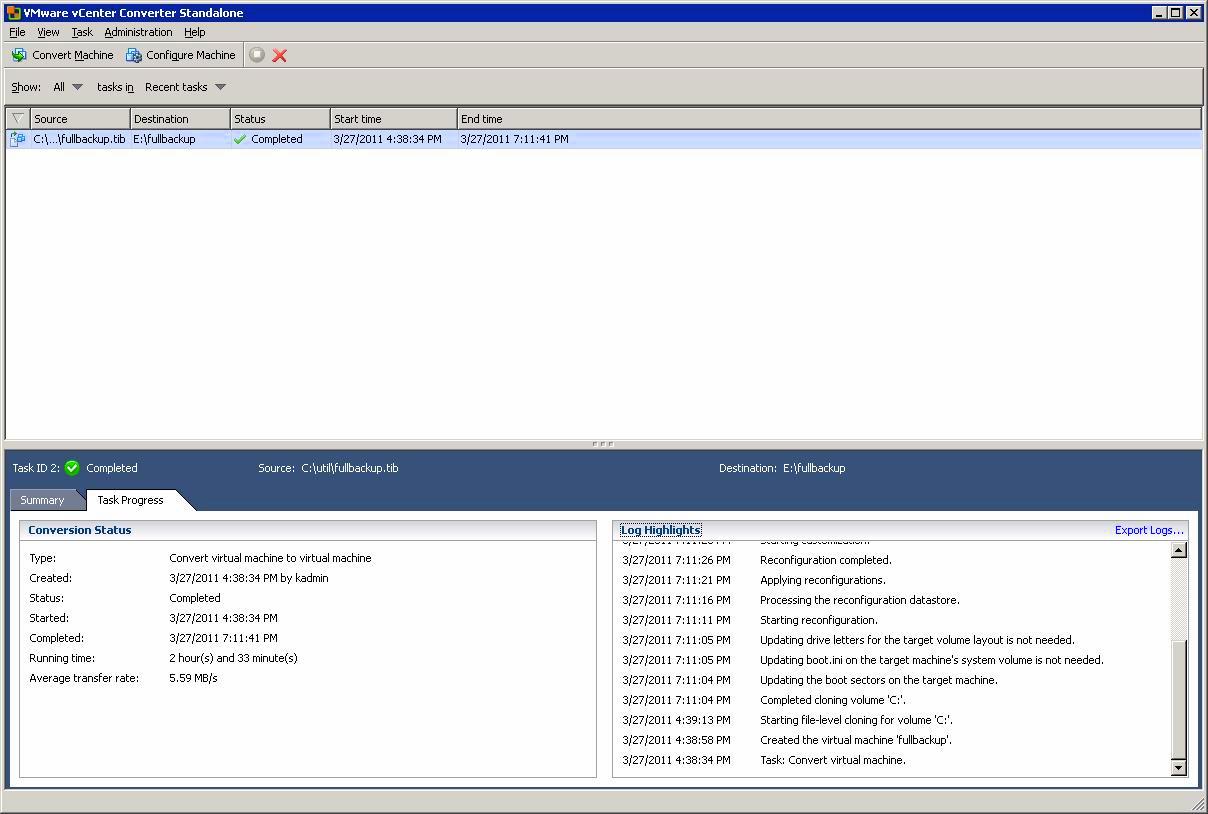Screen dimensions: 1208x814
Task: Click the Configure Machine toolbar button
Action: point(181,55)
